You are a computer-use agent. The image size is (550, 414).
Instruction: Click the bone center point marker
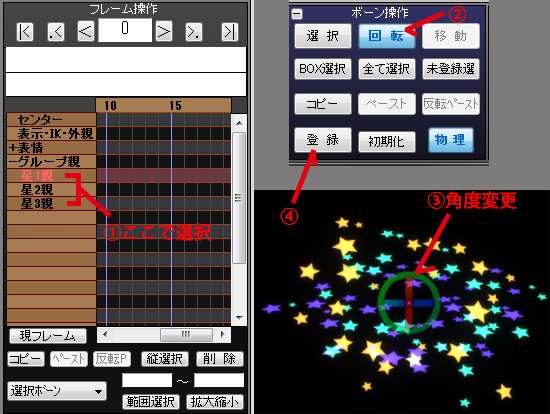[409, 303]
